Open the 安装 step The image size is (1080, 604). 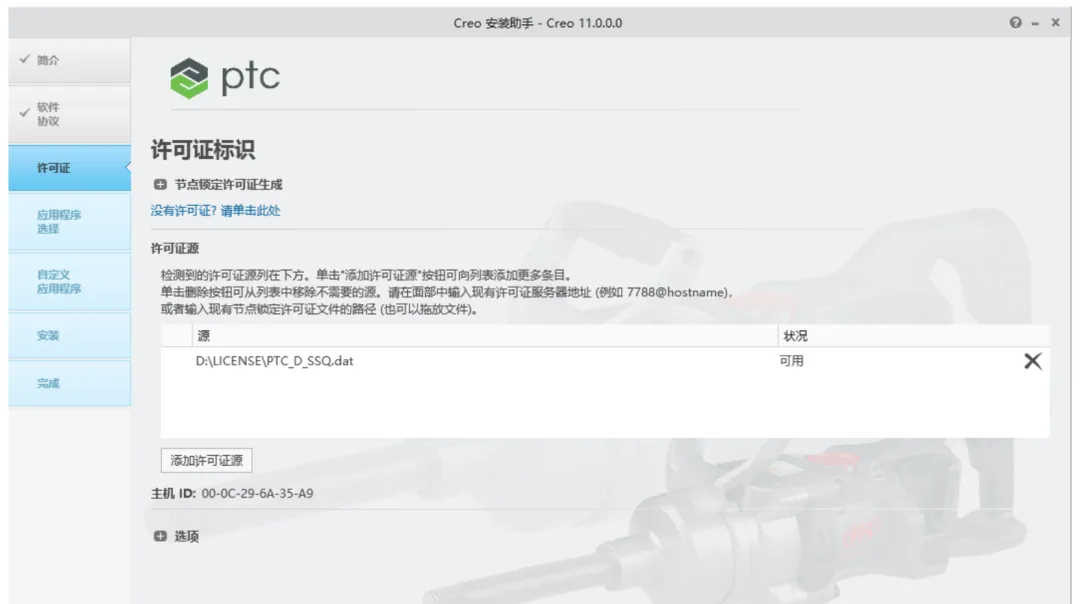[70, 335]
